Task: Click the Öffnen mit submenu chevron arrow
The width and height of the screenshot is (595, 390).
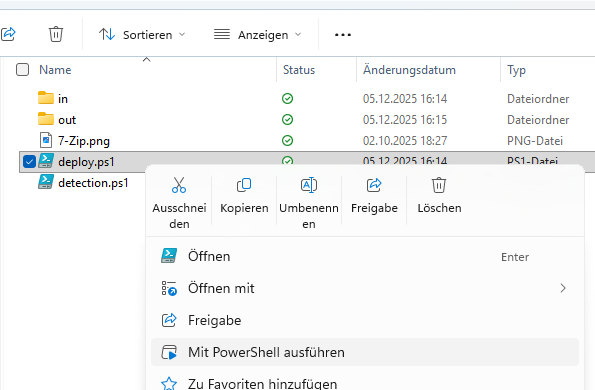Action: (563, 288)
